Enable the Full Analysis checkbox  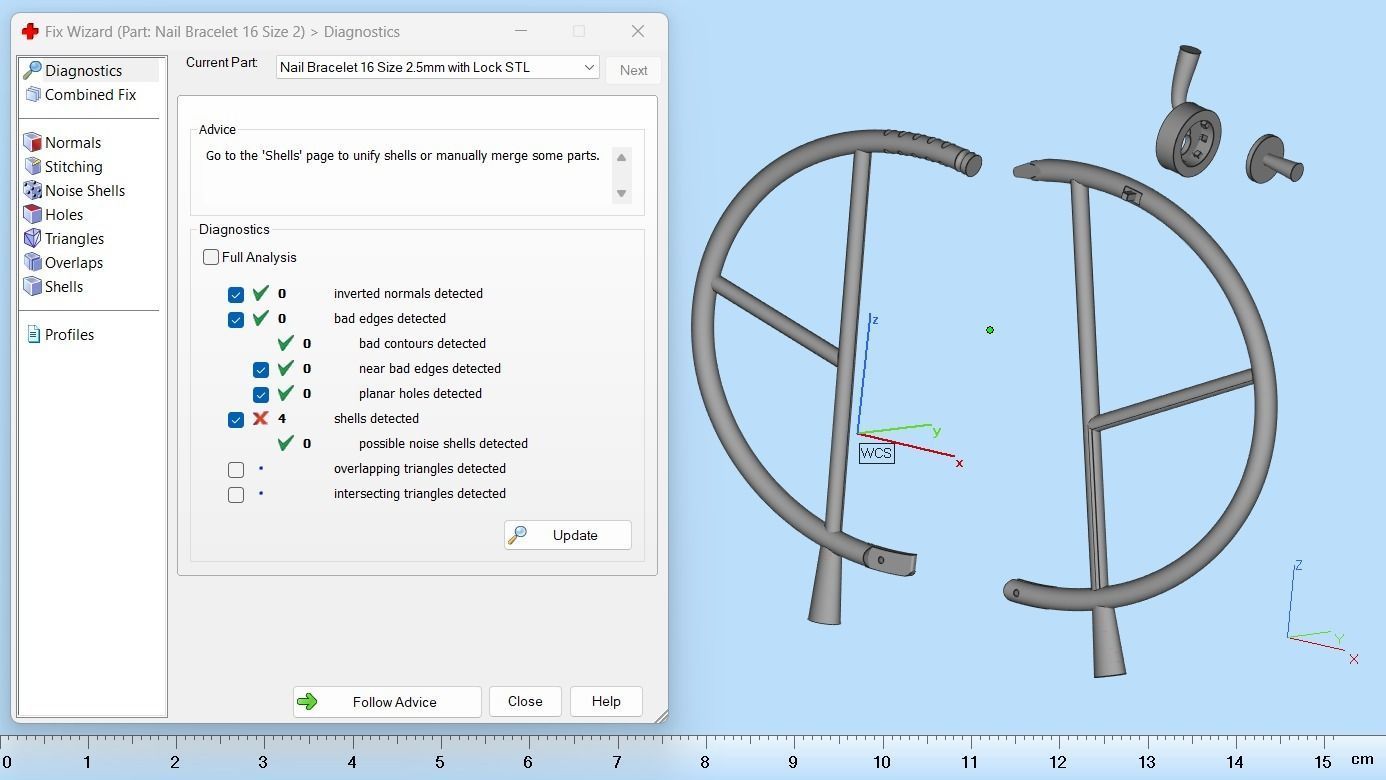tap(211, 257)
